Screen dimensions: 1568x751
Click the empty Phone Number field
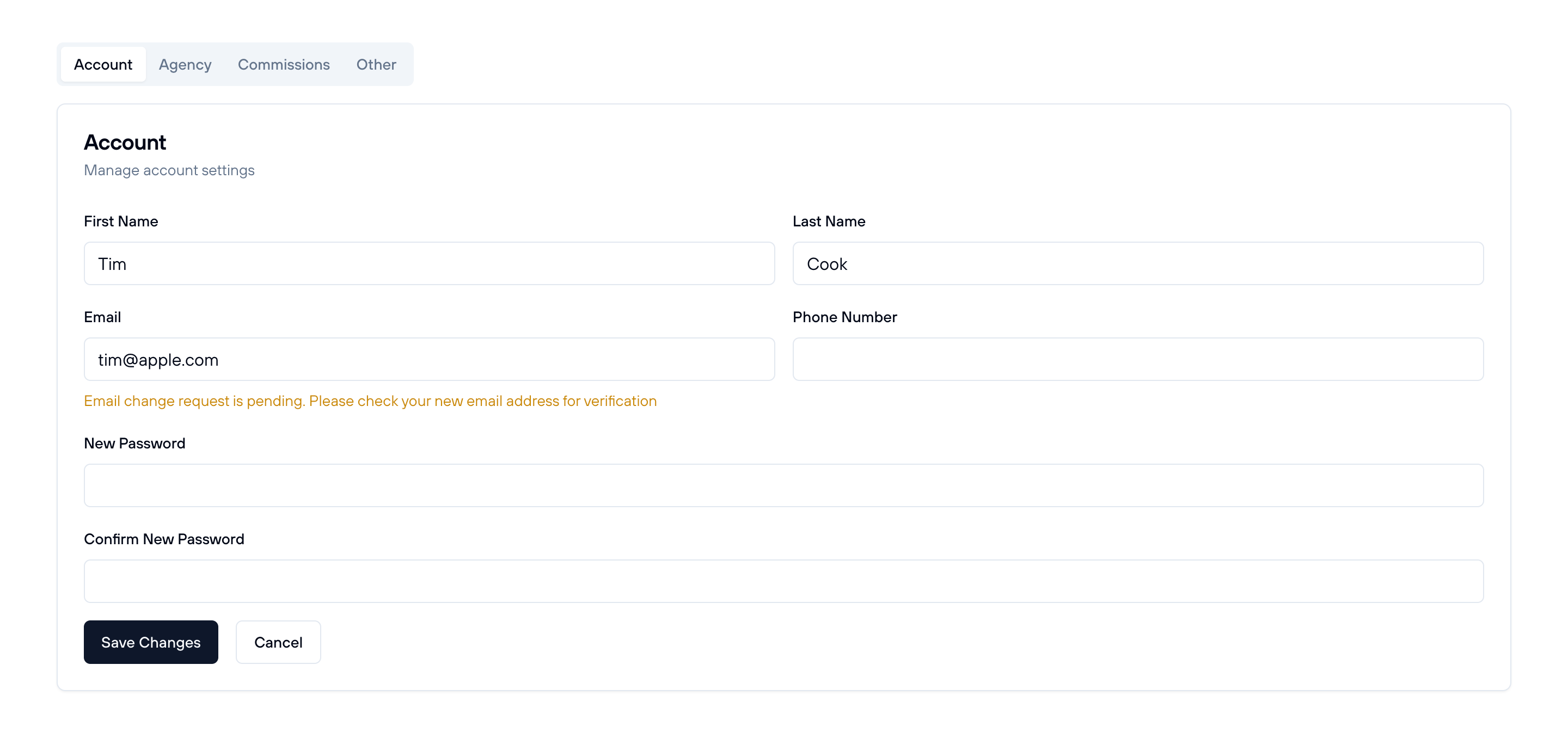pyautogui.click(x=1138, y=359)
